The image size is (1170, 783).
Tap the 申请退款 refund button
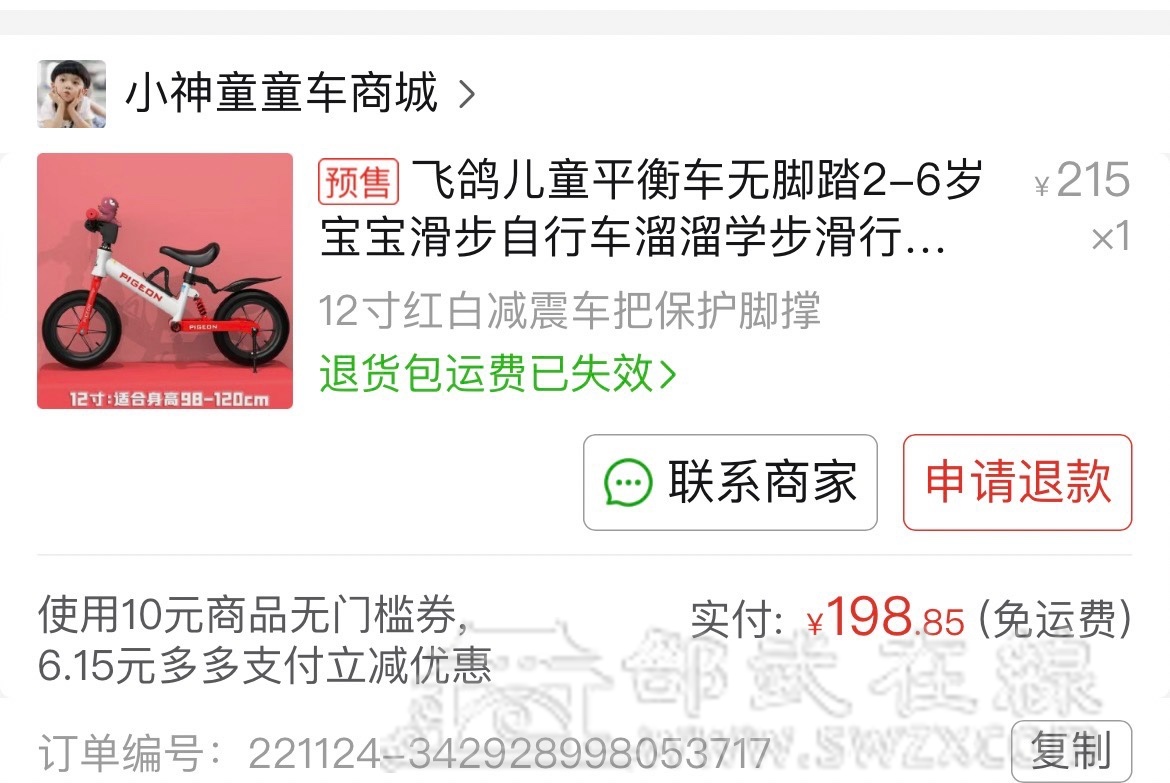(x=1017, y=482)
